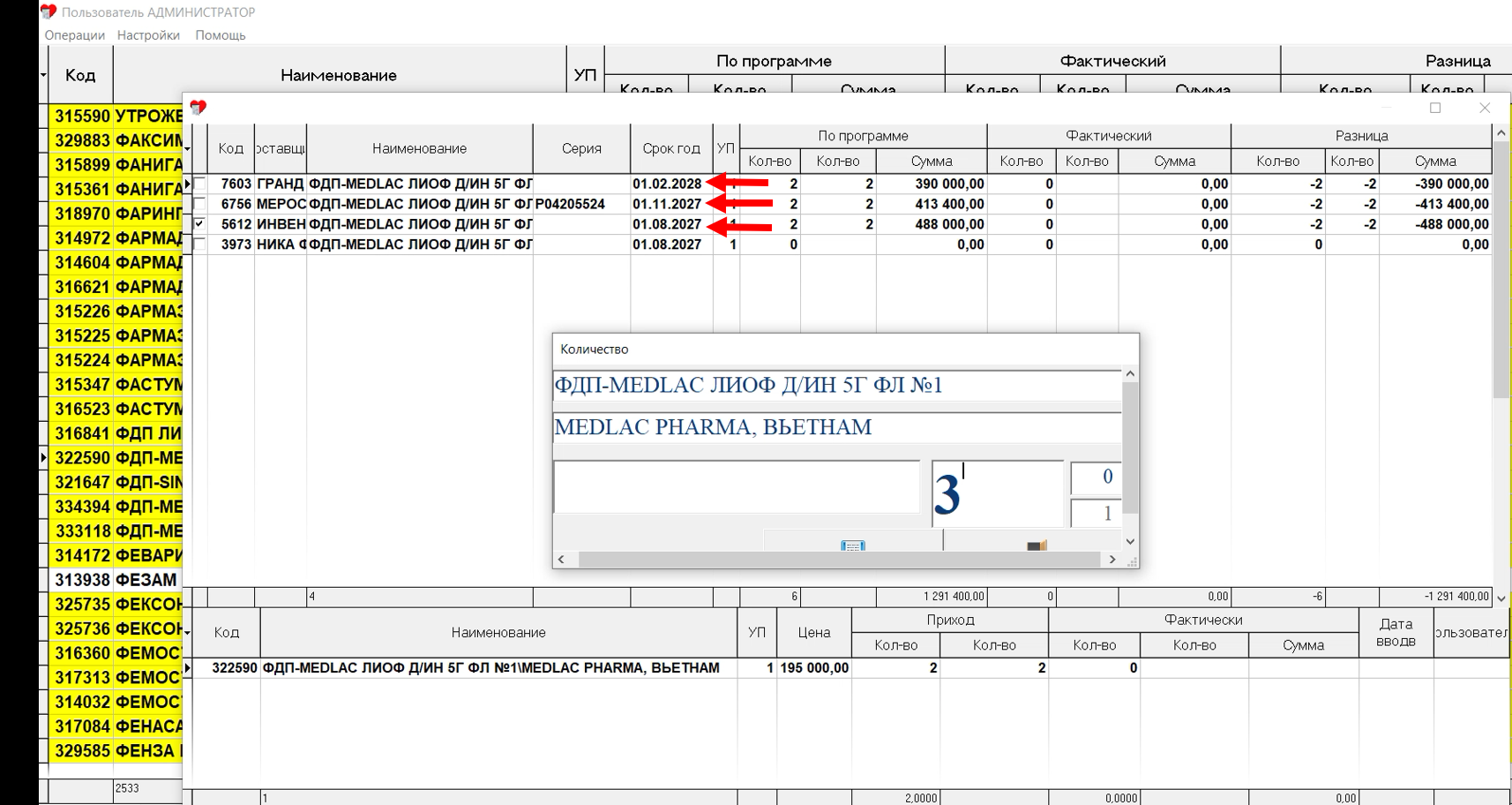Open the Помощь menu
1512x805 pixels.
coord(221,35)
